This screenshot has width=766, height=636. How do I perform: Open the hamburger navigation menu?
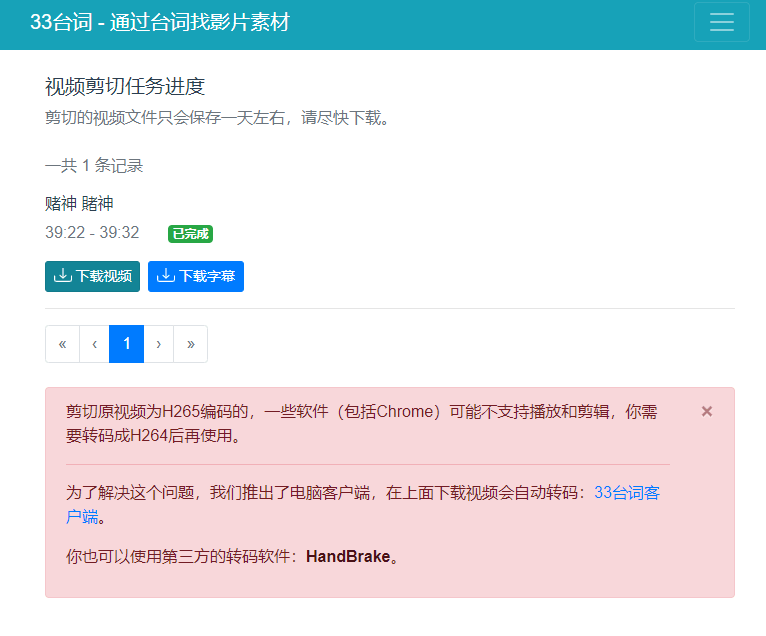pyautogui.click(x=721, y=23)
